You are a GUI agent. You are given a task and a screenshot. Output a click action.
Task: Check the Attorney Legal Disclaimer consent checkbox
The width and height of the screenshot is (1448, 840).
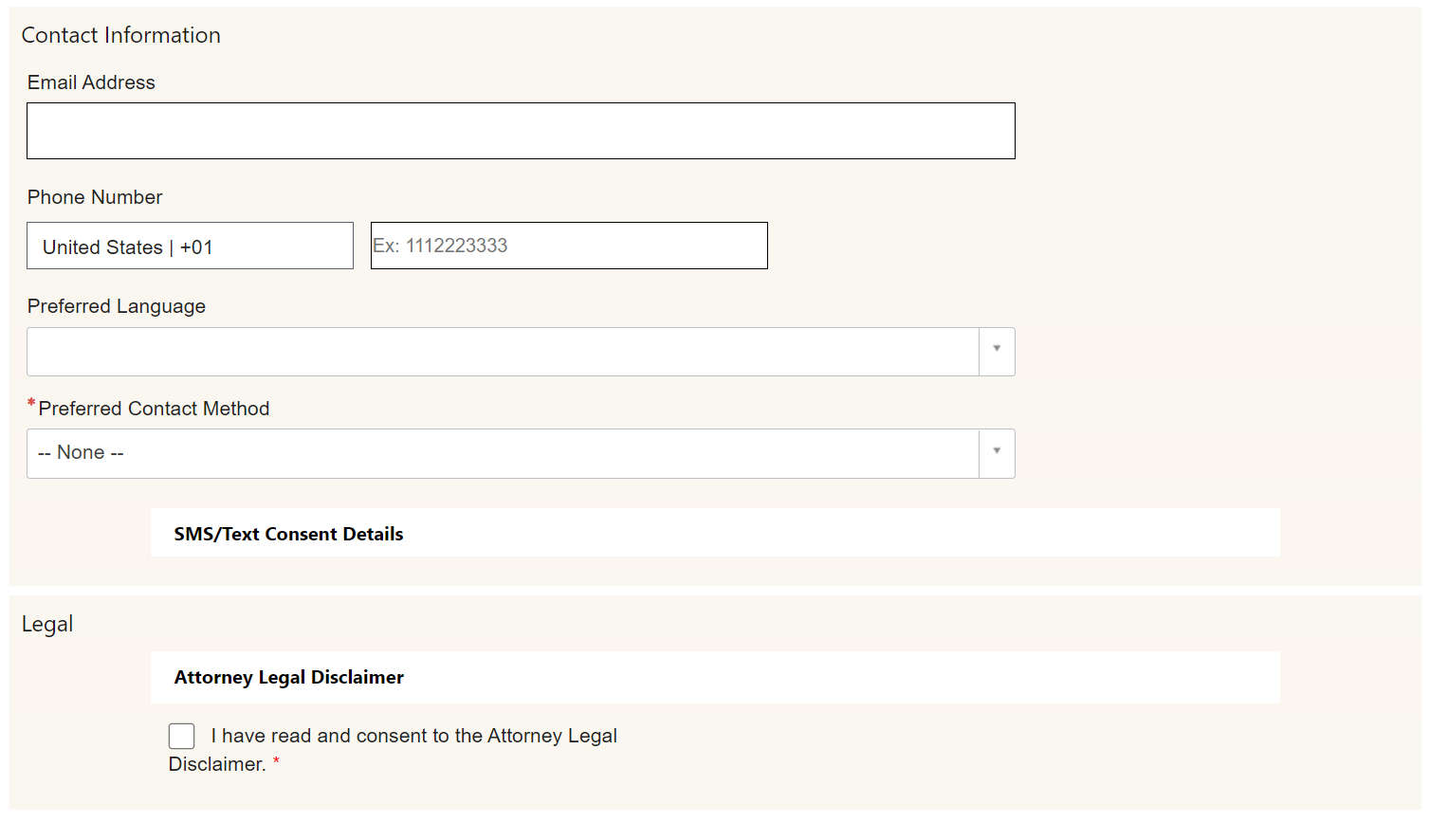point(181,737)
